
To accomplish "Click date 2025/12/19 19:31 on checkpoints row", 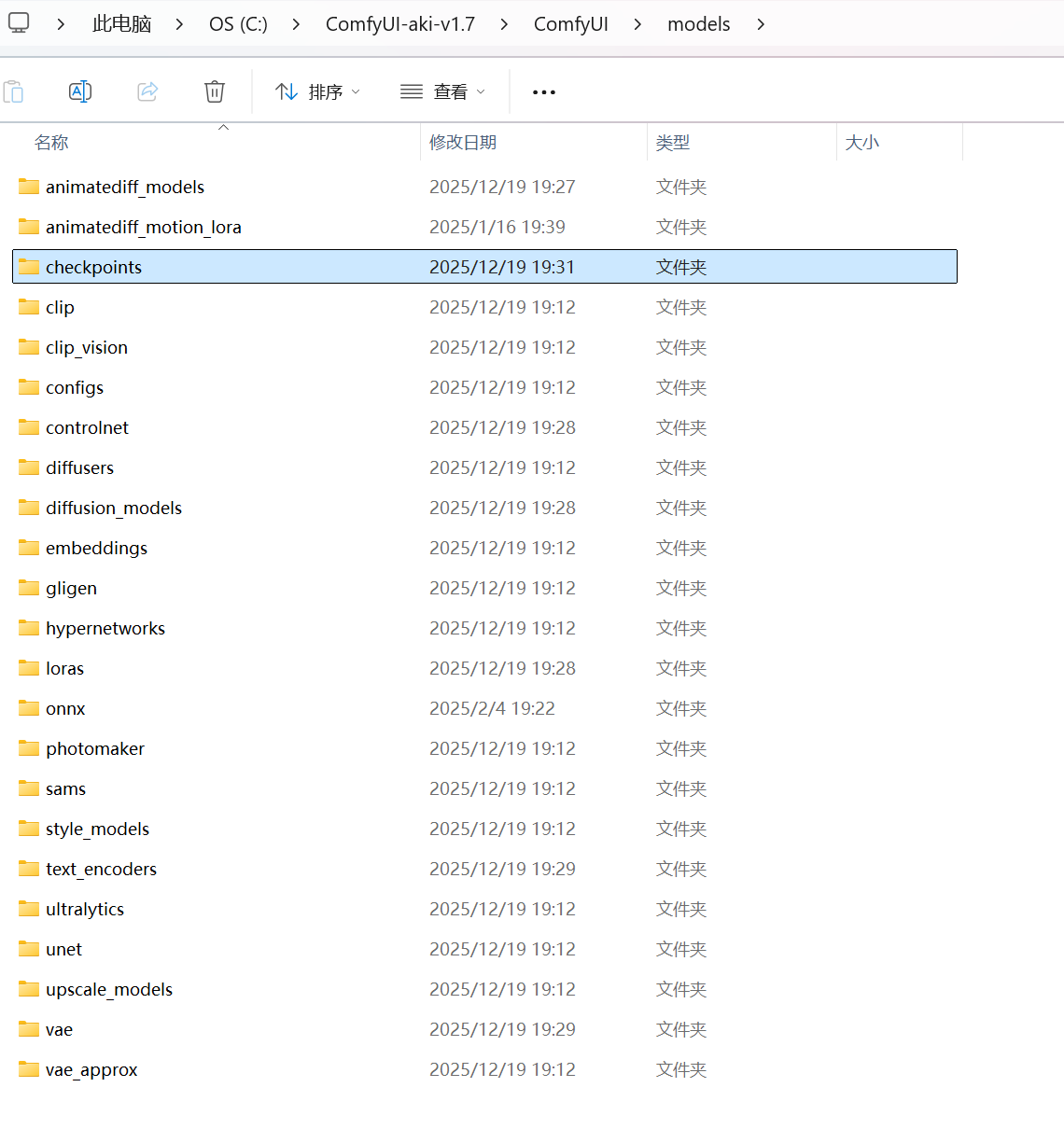I will click(502, 267).
